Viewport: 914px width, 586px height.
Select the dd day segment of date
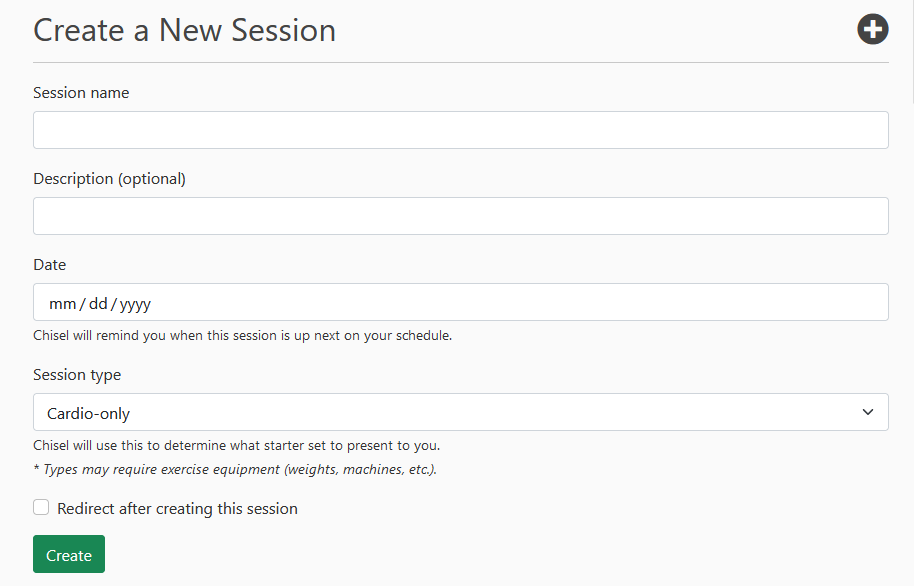click(98, 304)
